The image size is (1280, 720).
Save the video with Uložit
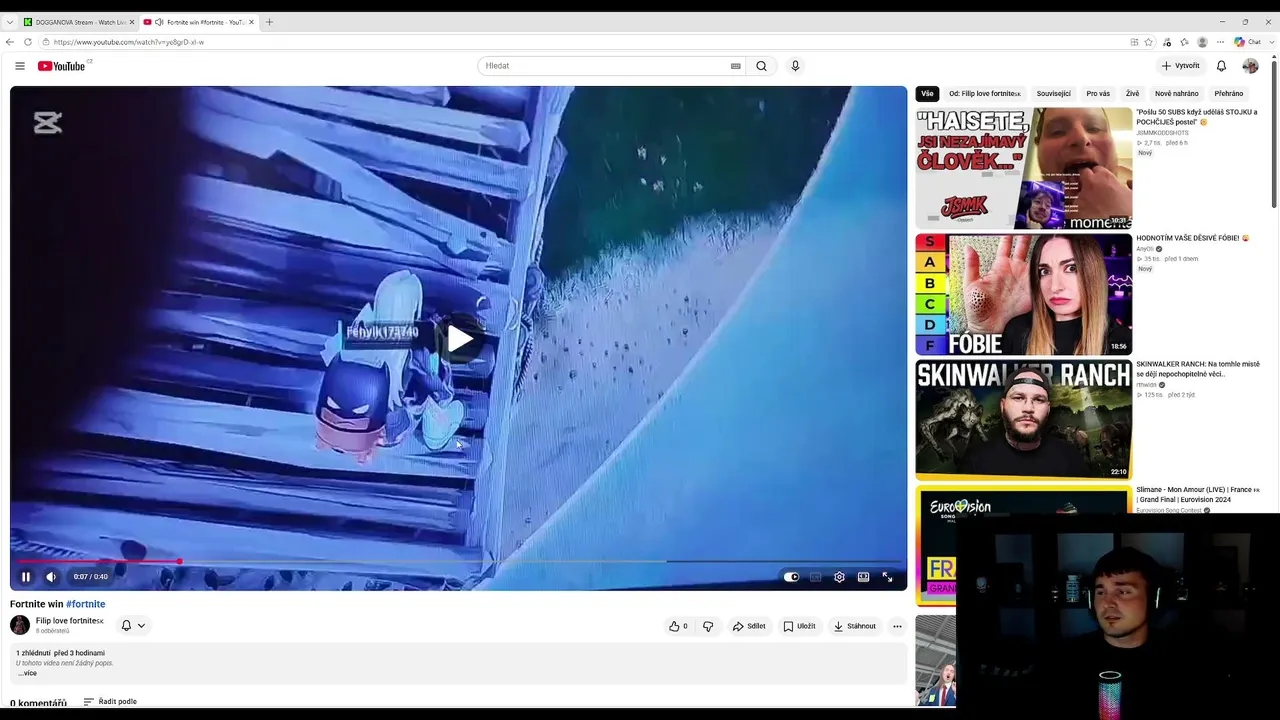(x=799, y=626)
